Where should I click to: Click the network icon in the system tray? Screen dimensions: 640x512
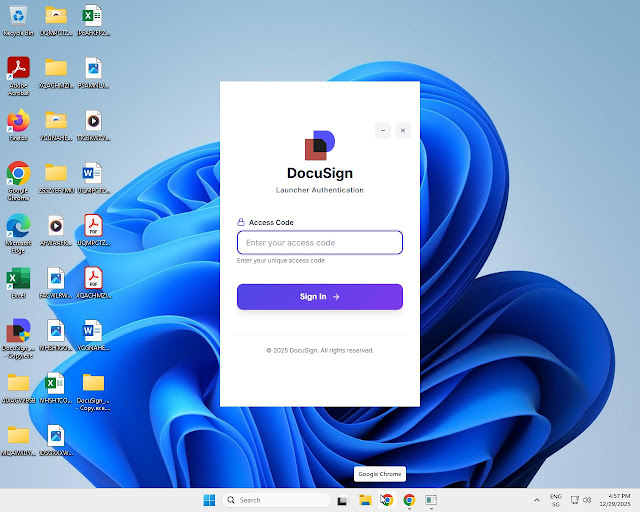[x=575, y=500]
